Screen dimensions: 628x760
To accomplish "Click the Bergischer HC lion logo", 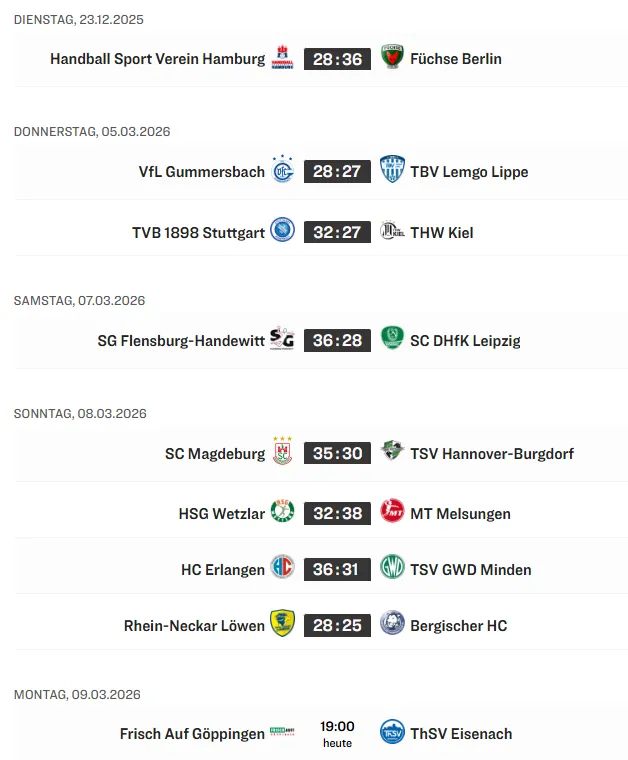I will tap(392, 625).
